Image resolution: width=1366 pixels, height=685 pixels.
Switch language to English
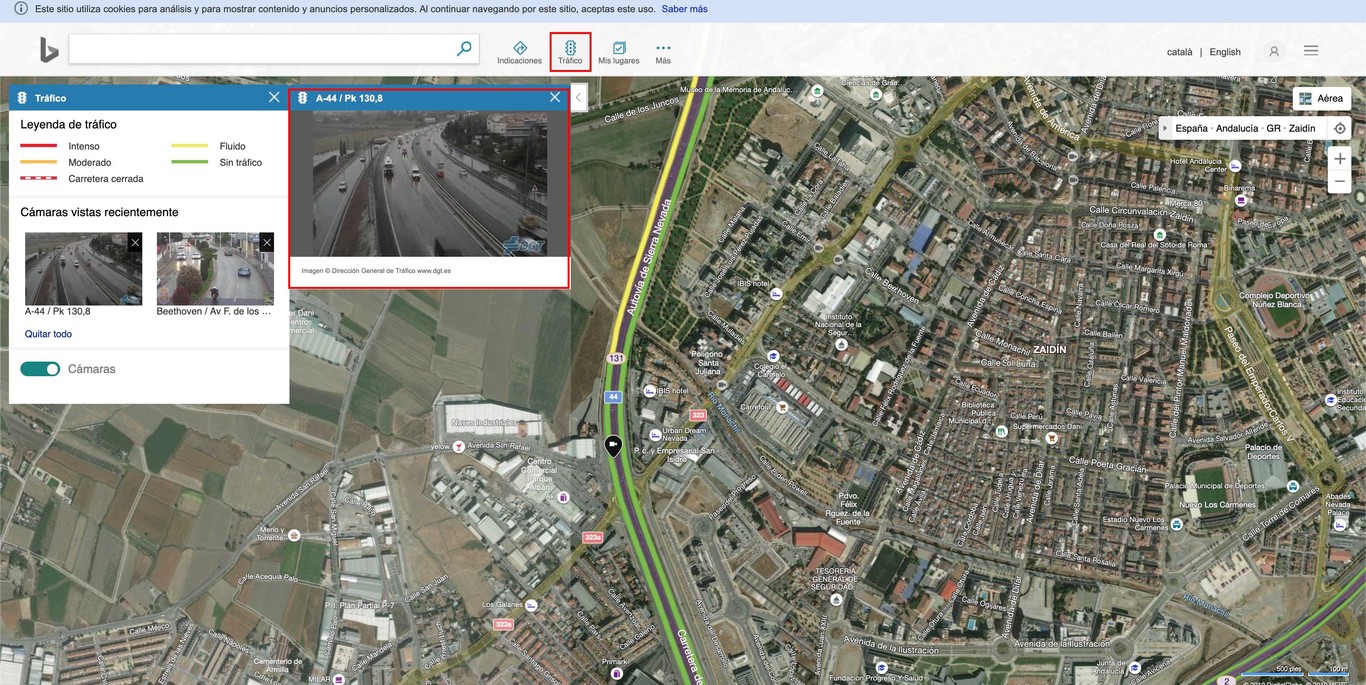[1225, 51]
